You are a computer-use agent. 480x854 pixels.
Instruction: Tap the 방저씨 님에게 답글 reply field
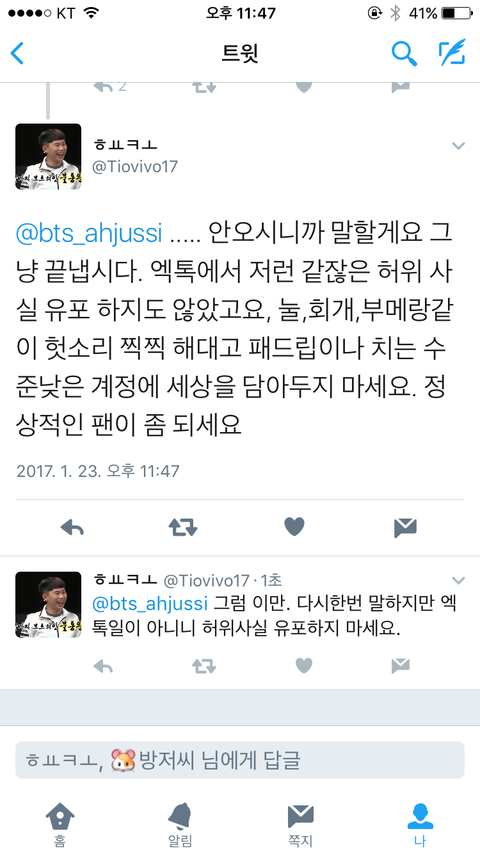click(240, 760)
